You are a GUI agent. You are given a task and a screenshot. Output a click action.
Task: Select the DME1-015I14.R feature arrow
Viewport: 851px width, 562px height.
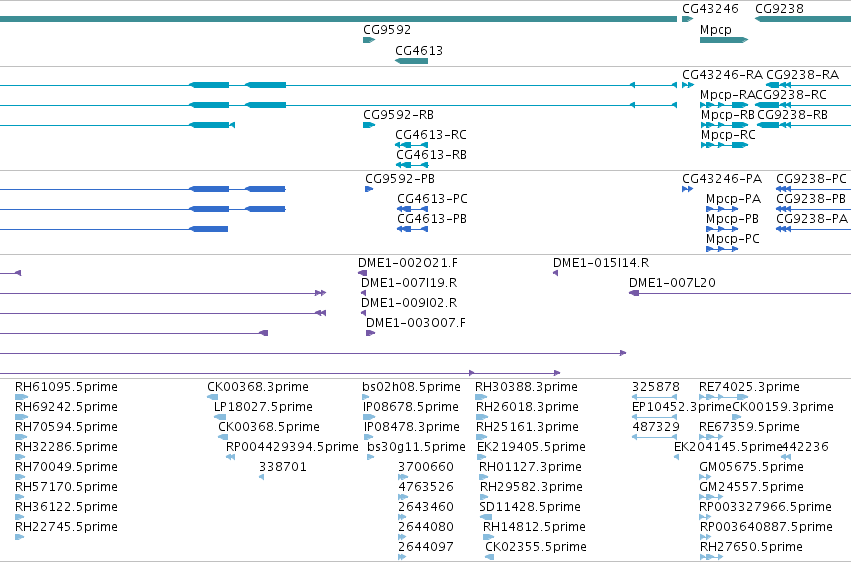point(555,273)
